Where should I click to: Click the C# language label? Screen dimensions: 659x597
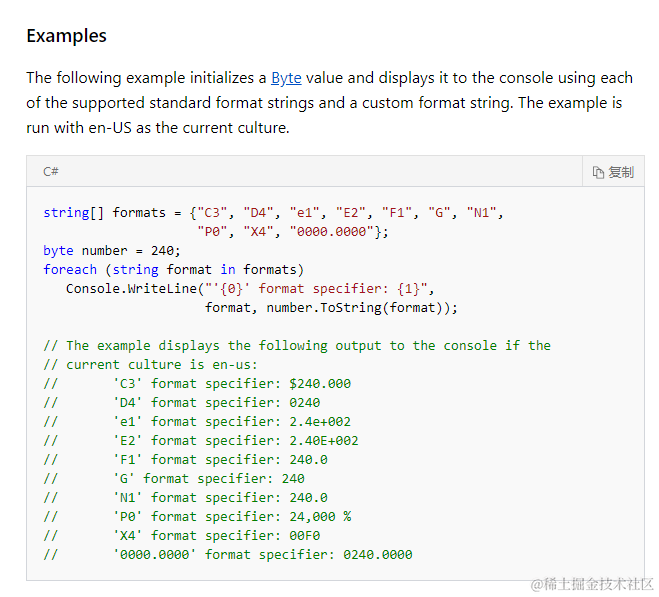tap(51, 172)
